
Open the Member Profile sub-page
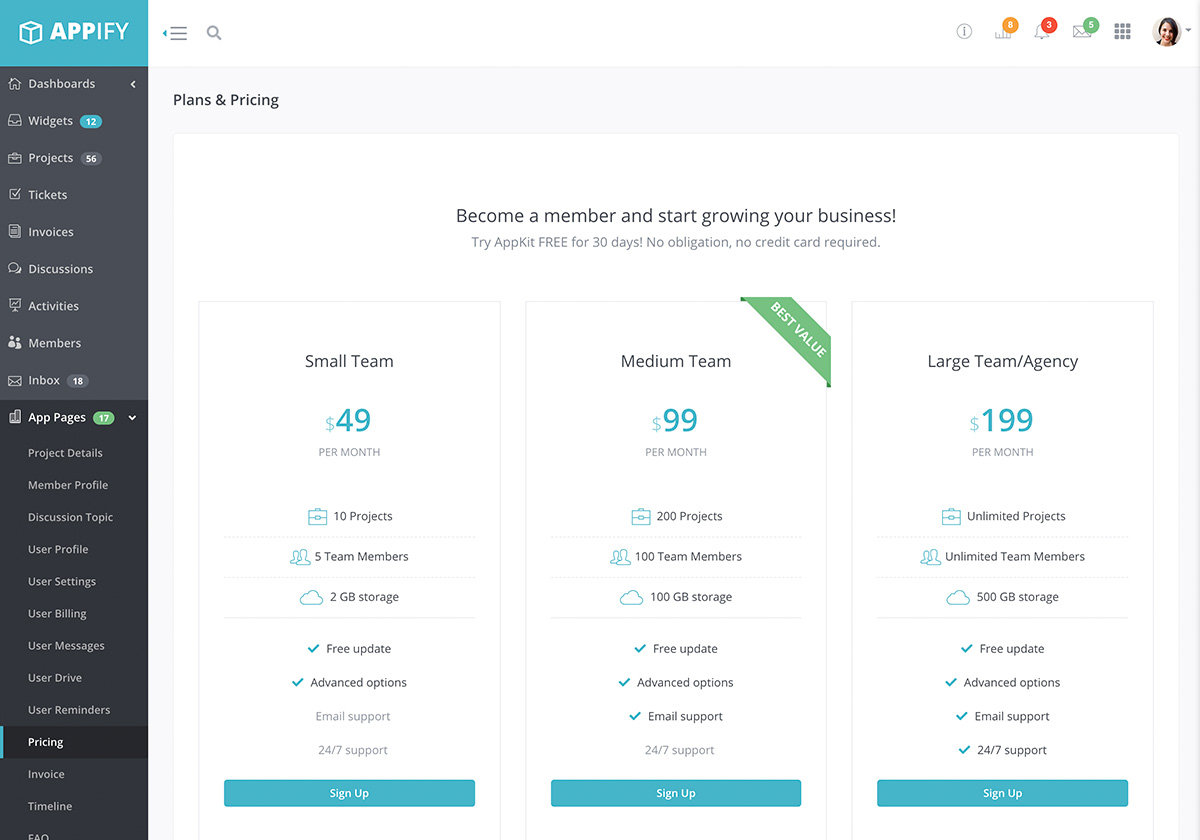(68, 485)
